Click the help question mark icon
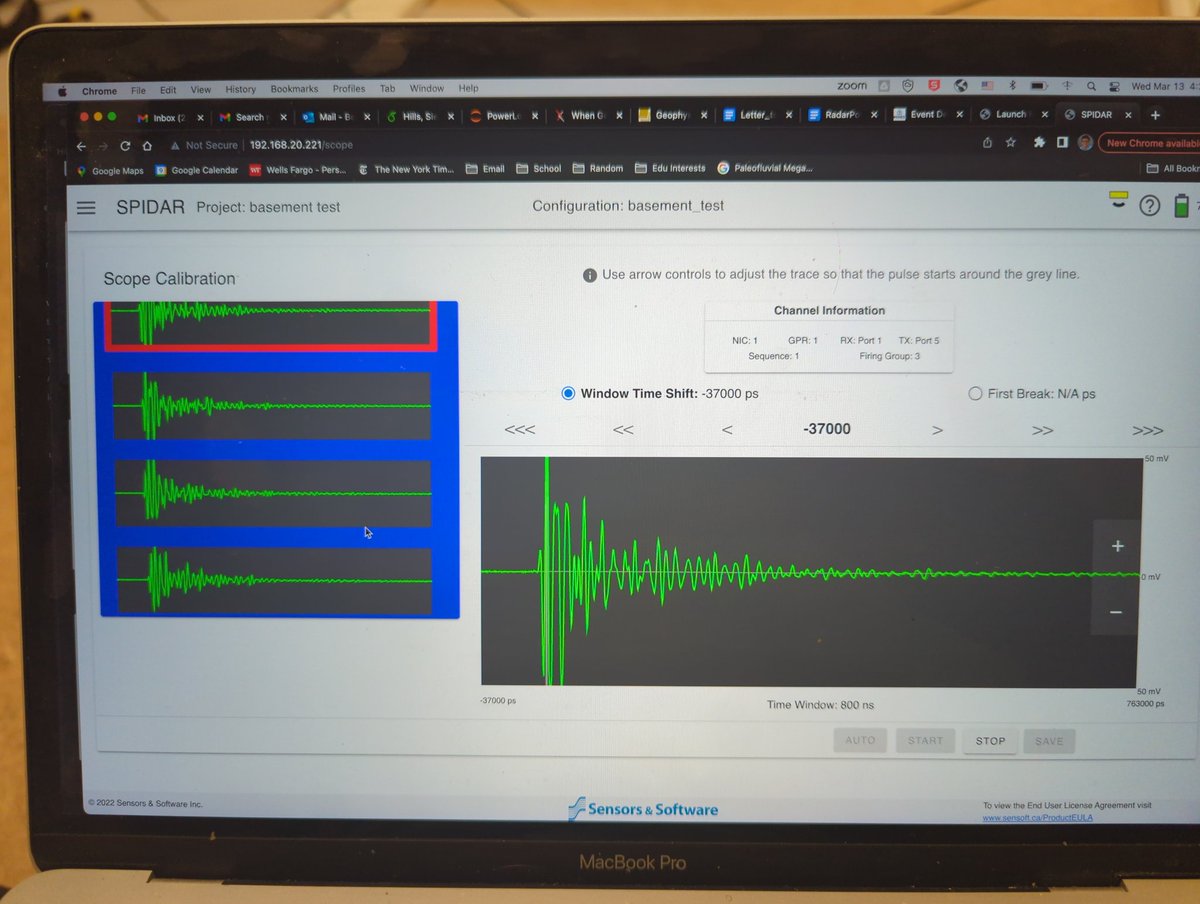 click(x=1150, y=206)
